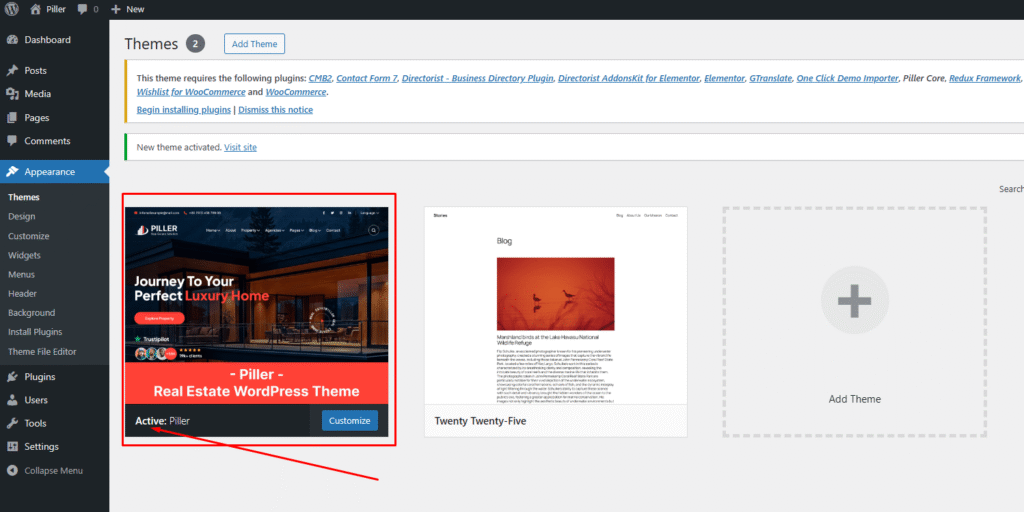Click the Posts pin icon

(x=12, y=71)
